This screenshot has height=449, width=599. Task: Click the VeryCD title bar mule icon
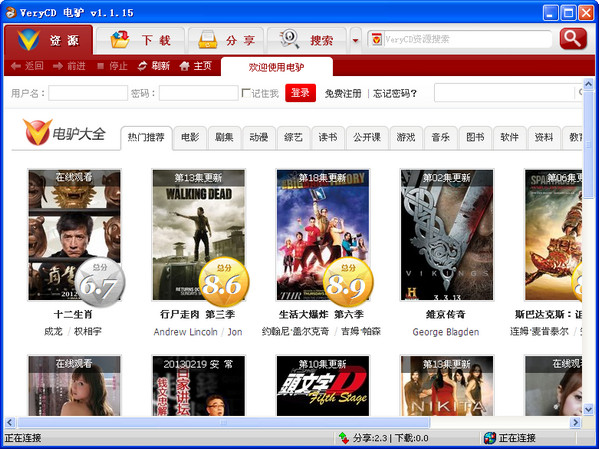(11, 13)
